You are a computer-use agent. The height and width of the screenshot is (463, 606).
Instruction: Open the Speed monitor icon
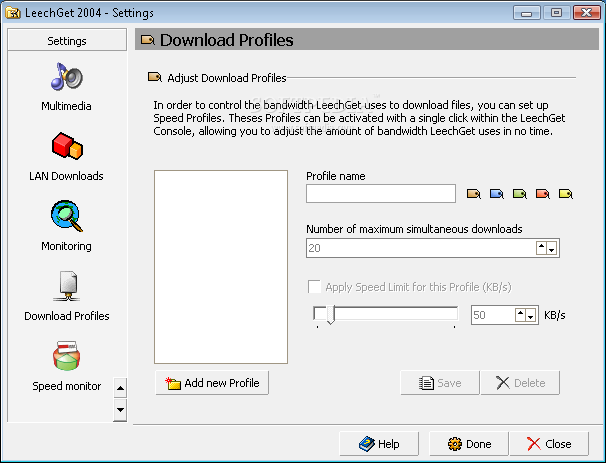click(x=66, y=356)
